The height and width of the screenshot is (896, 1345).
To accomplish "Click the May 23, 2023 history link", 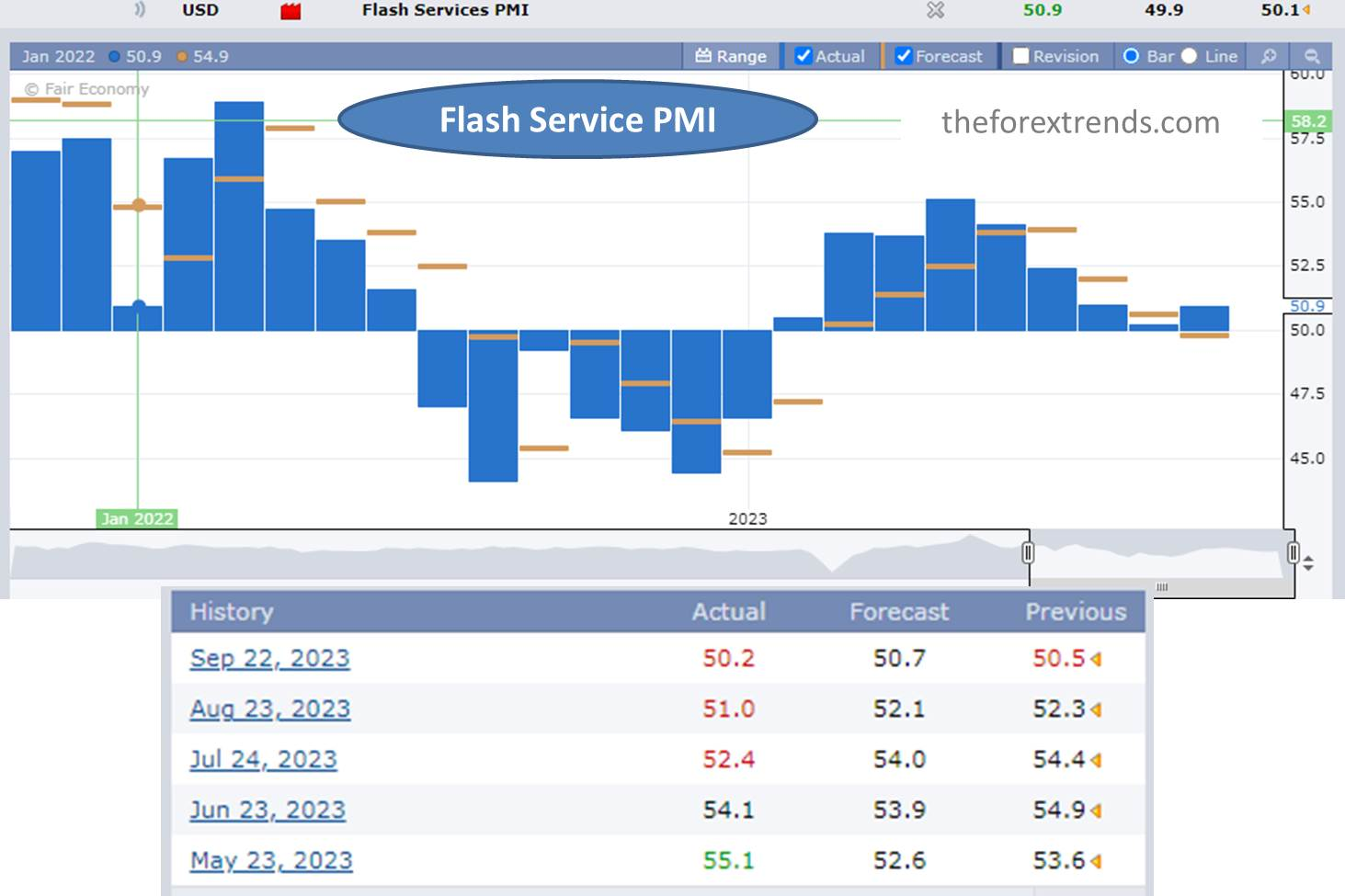I will click(x=271, y=860).
